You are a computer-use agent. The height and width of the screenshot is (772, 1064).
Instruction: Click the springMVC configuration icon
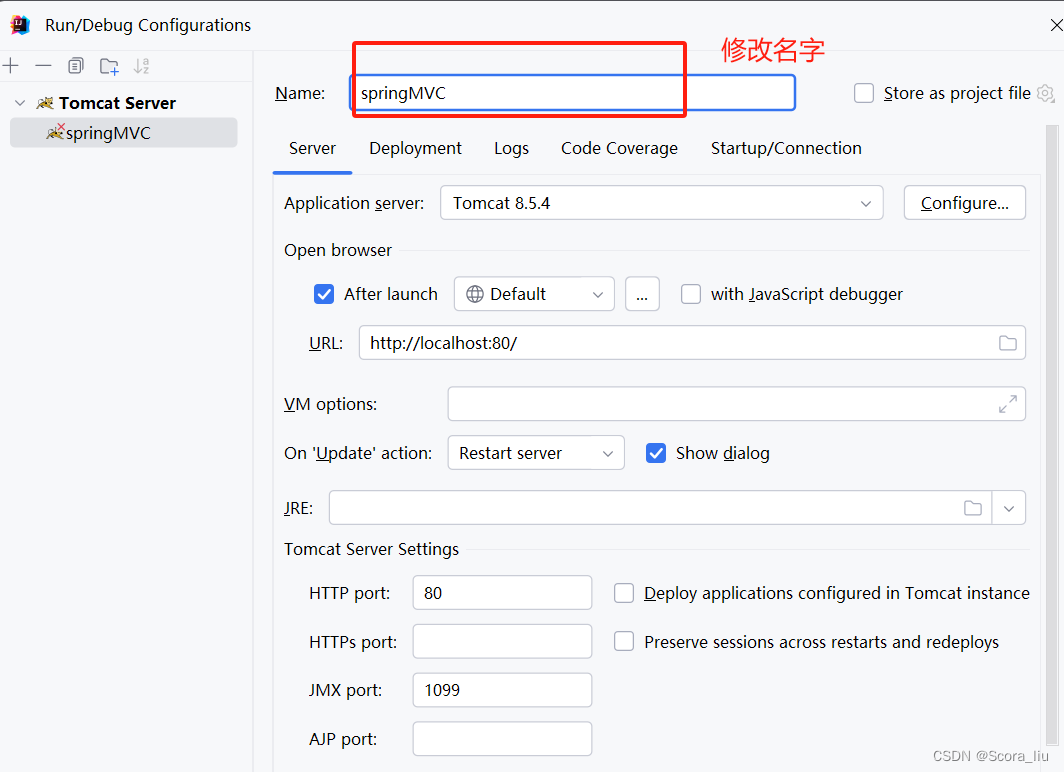[55, 132]
